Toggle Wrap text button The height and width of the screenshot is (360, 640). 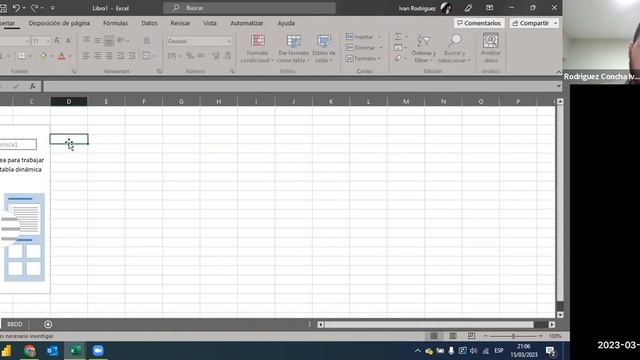click(x=147, y=40)
